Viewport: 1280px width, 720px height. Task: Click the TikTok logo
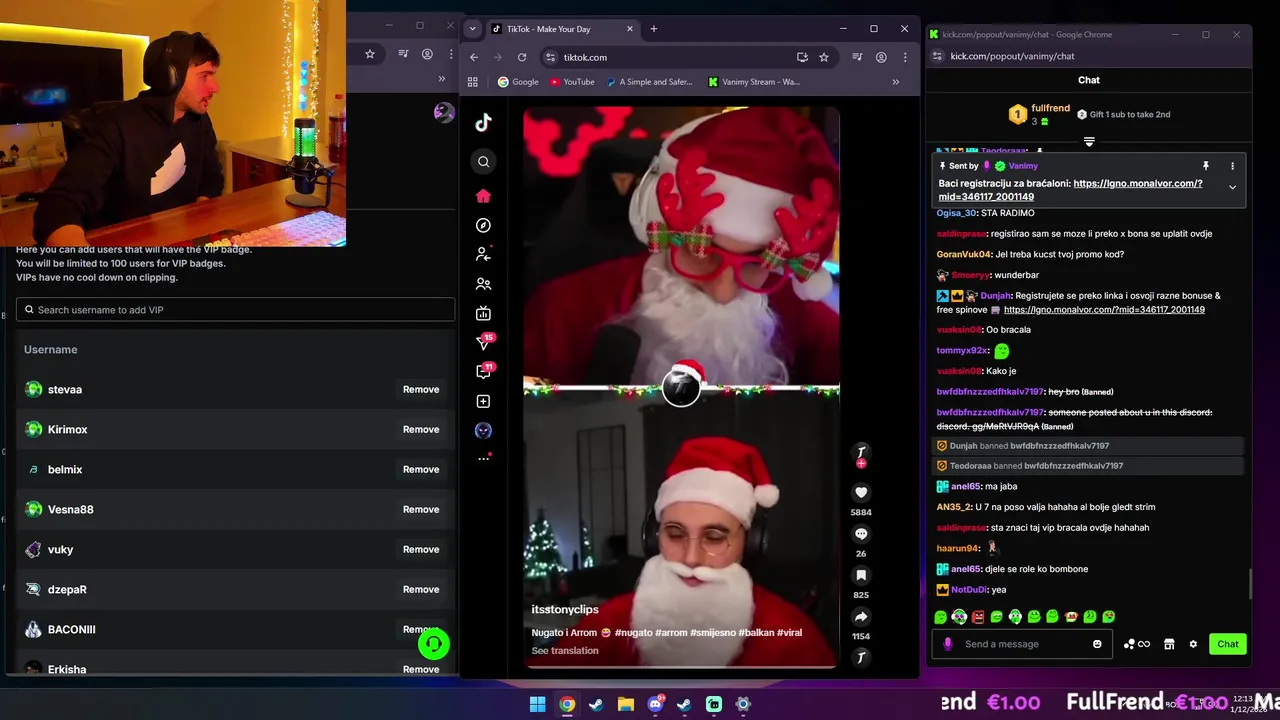click(x=483, y=122)
